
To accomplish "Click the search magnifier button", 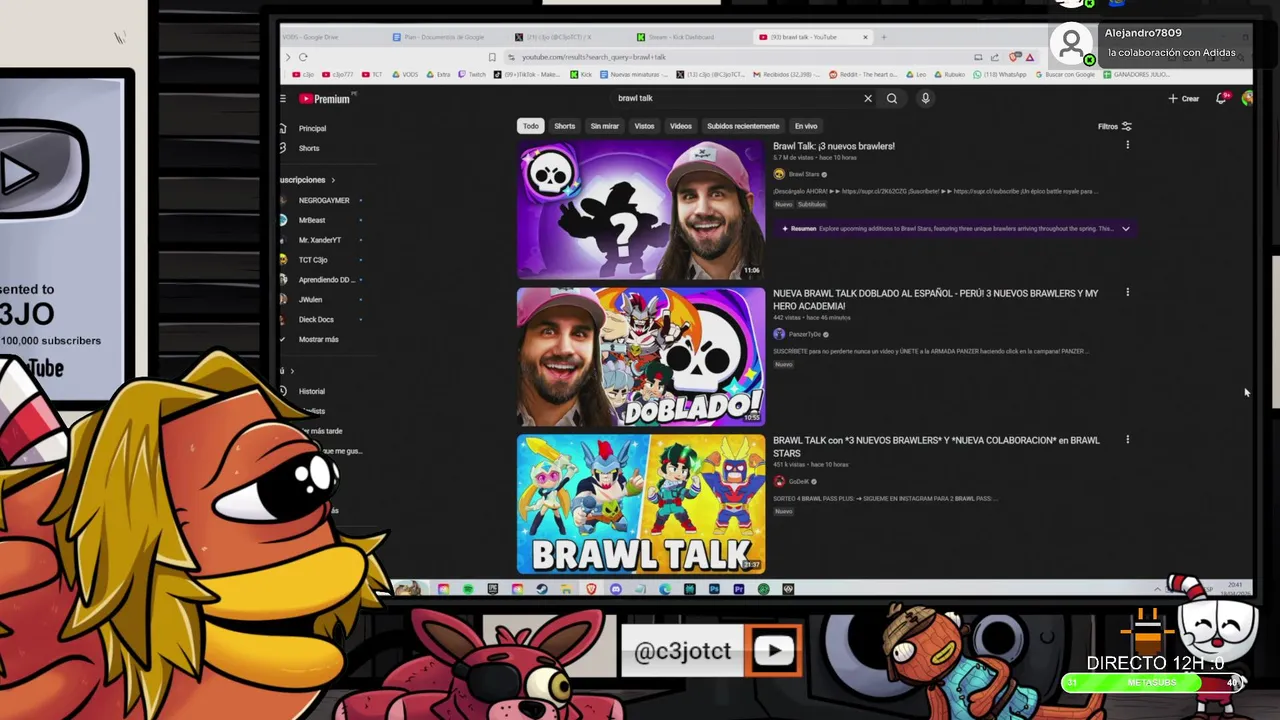I will 892,98.
